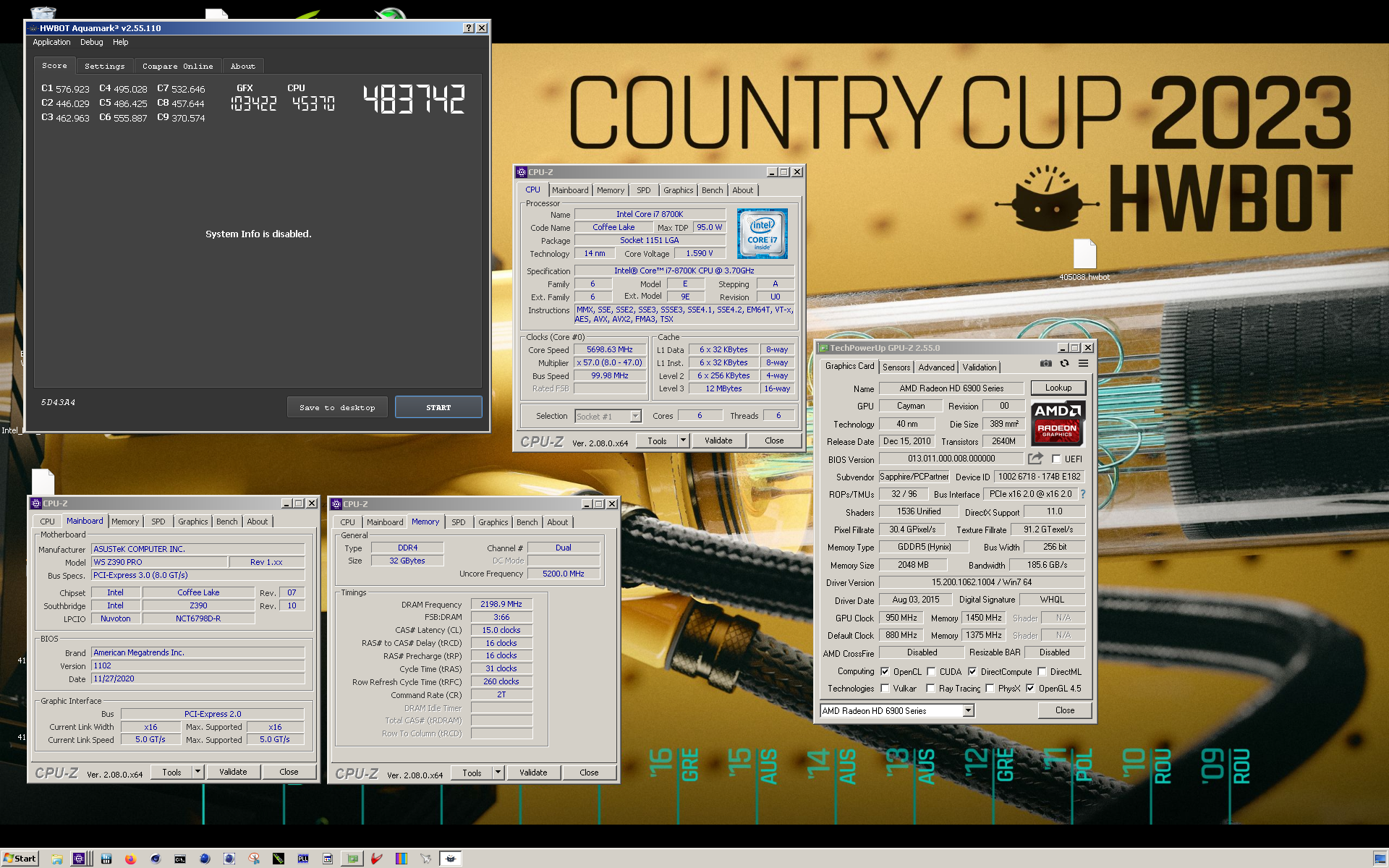Open the Help menu in Aquamark
1389x868 pixels.
tap(120, 42)
